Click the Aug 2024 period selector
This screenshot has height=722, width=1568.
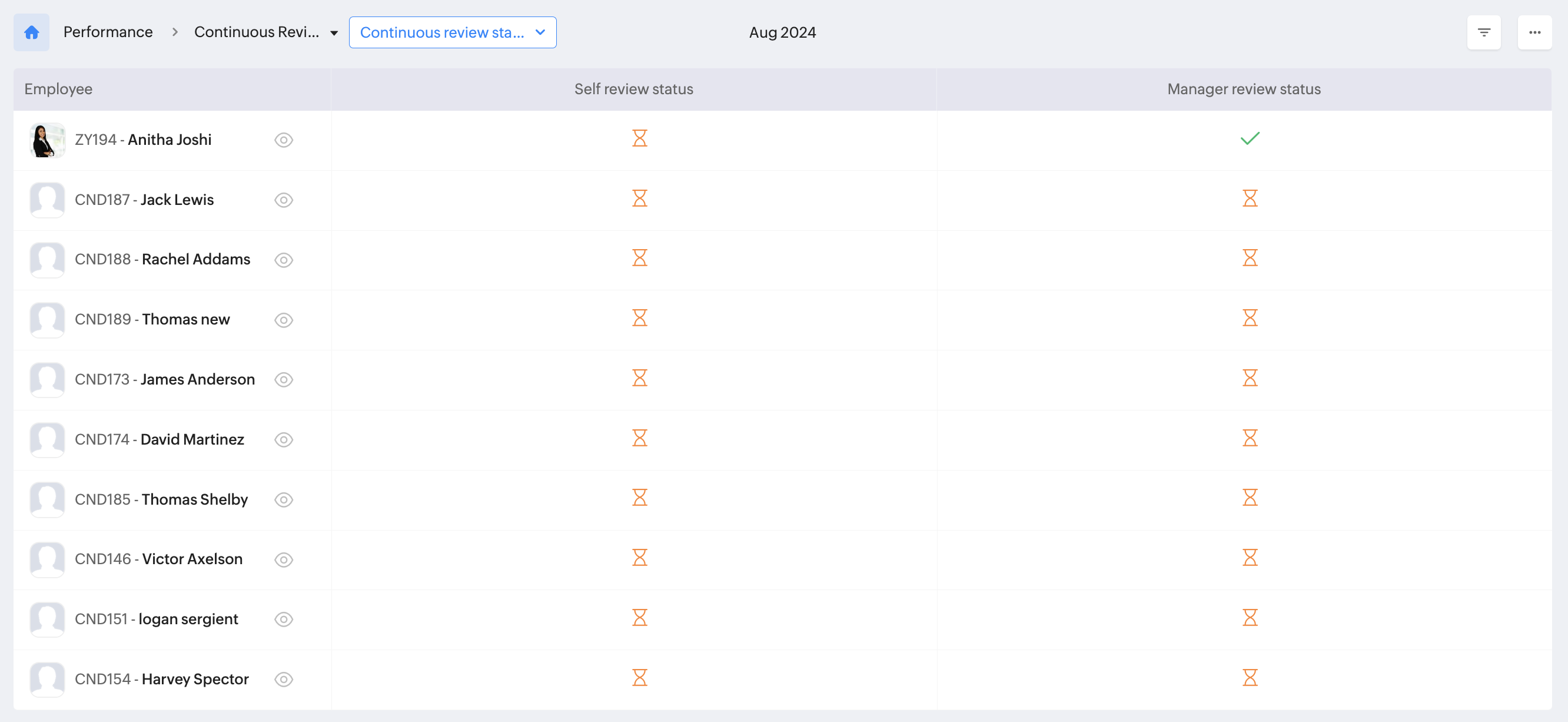[782, 32]
